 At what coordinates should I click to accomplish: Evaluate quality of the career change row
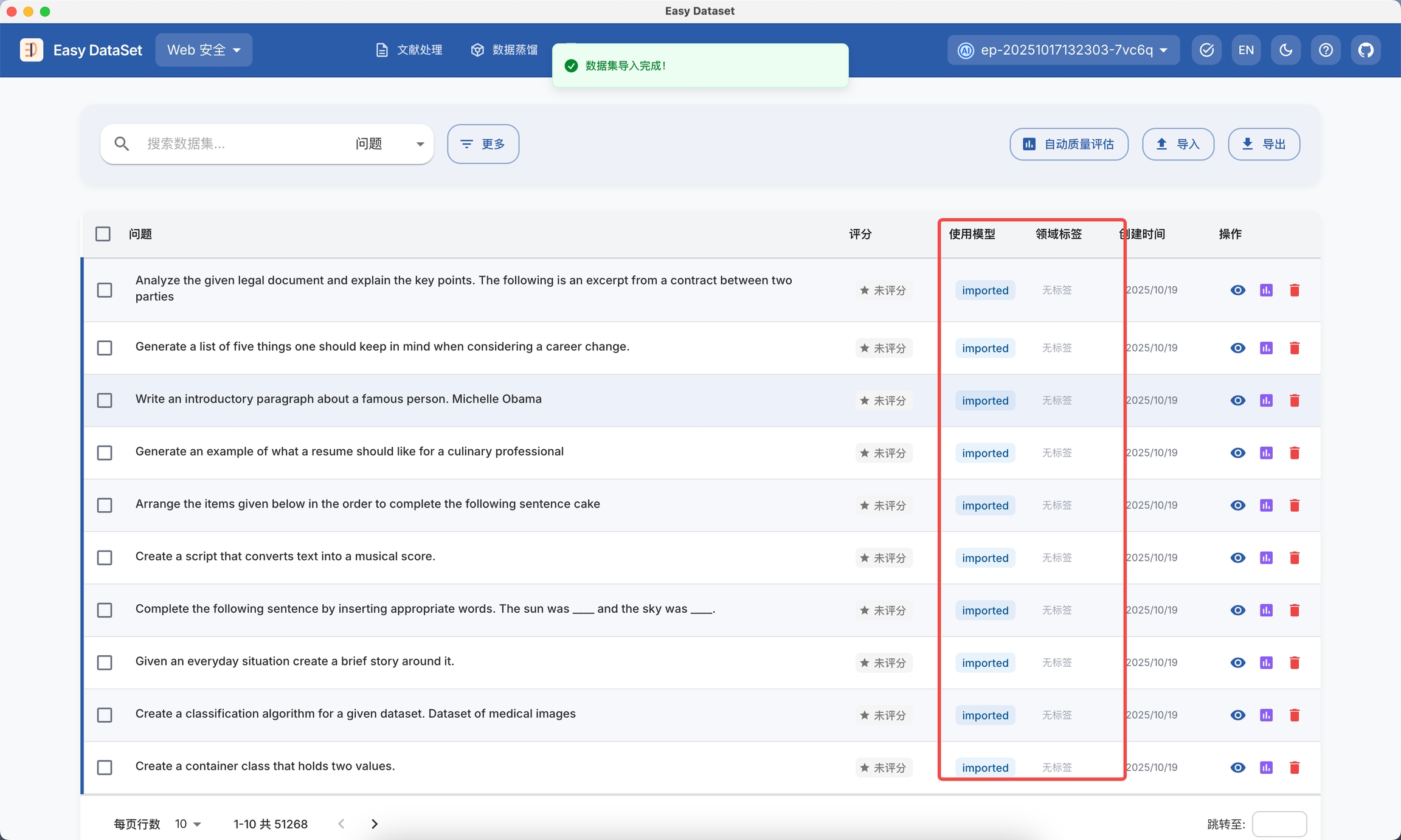pos(1266,348)
